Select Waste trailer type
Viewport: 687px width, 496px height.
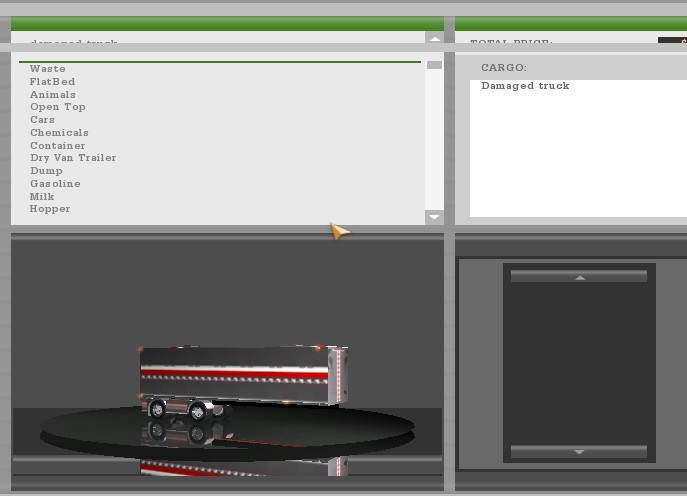coord(48,69)
